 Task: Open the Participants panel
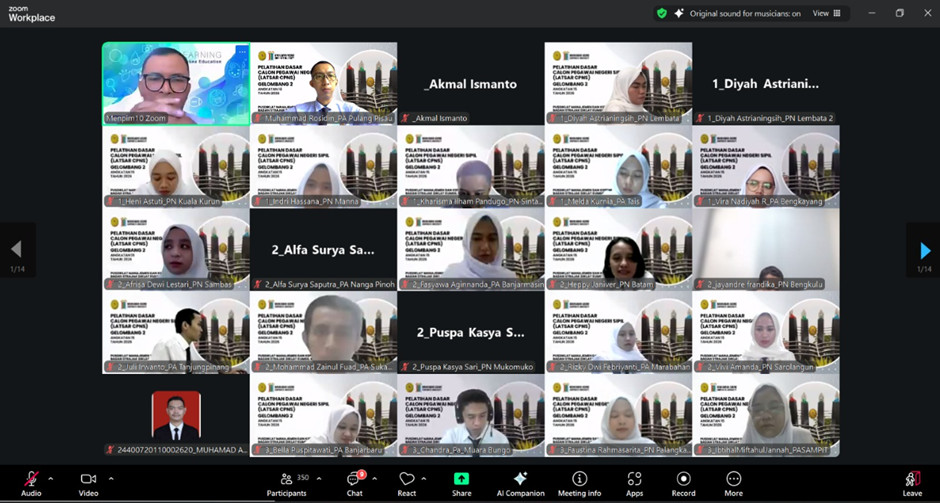286,481
